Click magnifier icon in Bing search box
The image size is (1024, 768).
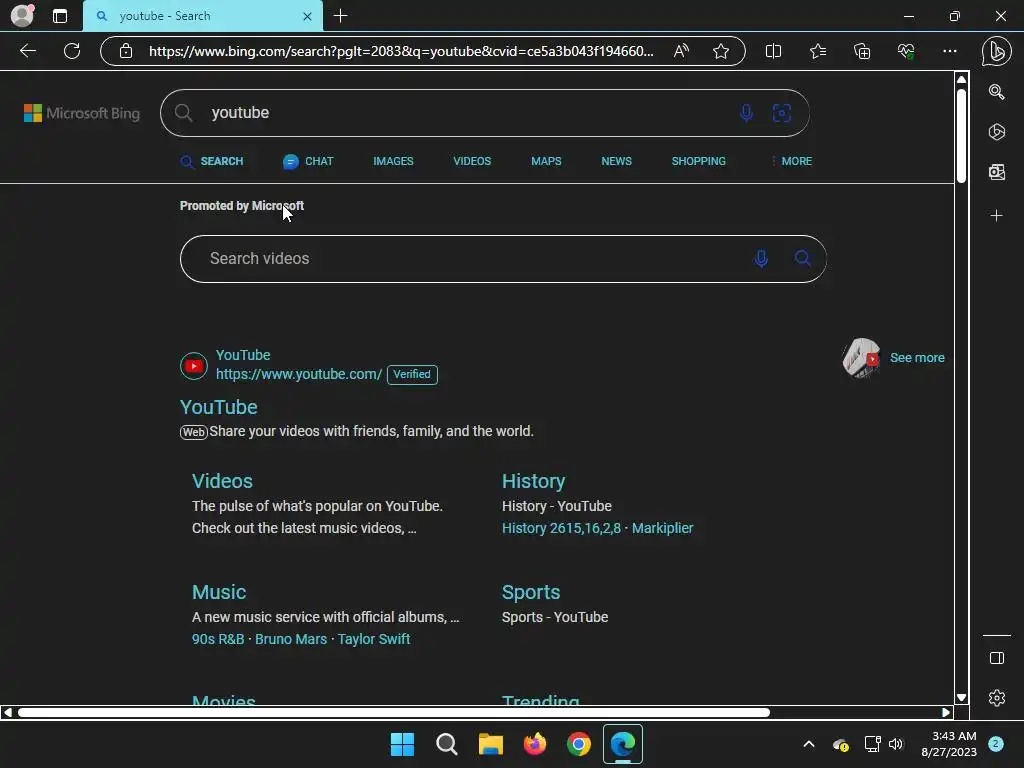pos(184,113)
